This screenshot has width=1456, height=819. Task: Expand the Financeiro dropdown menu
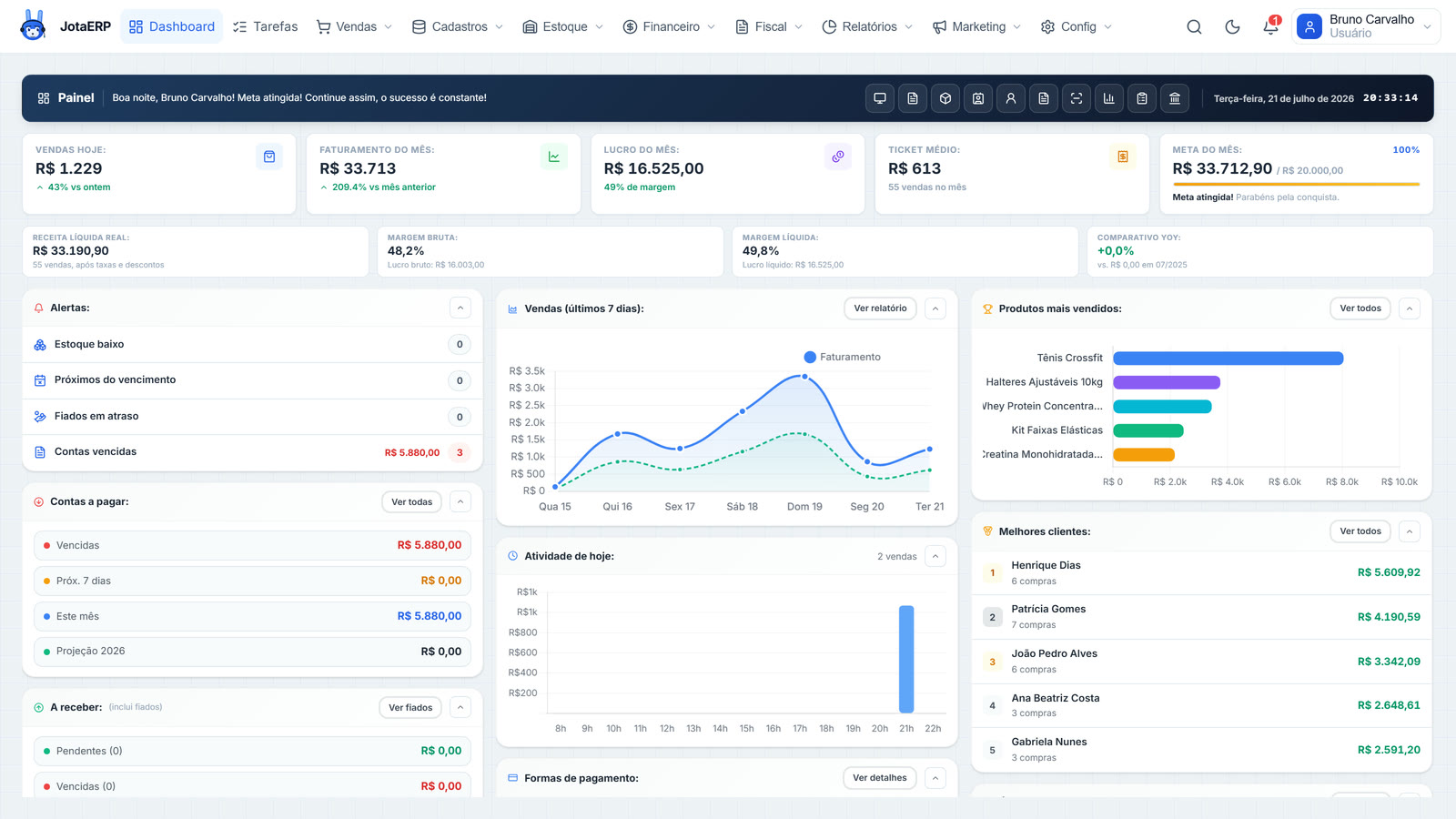point(669,26)
